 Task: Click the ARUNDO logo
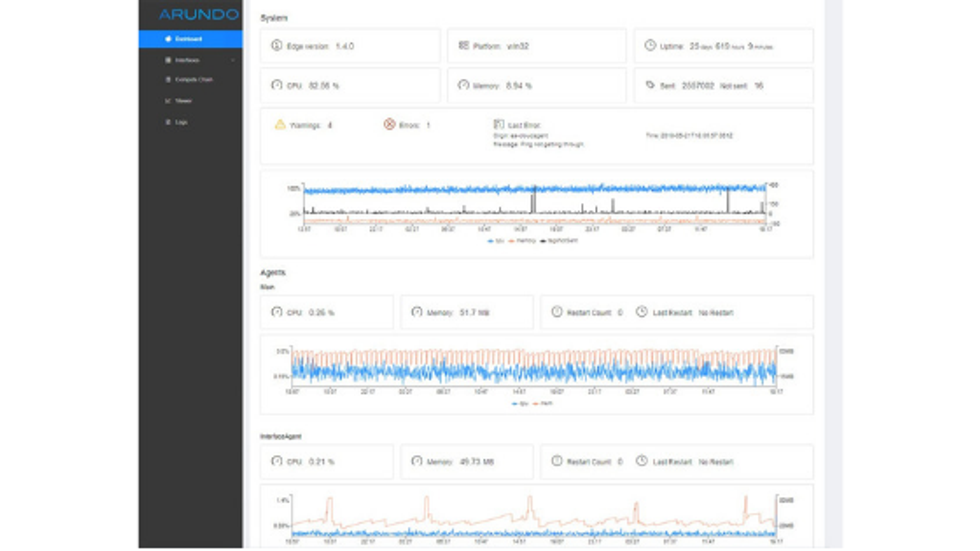pos(199,14)
